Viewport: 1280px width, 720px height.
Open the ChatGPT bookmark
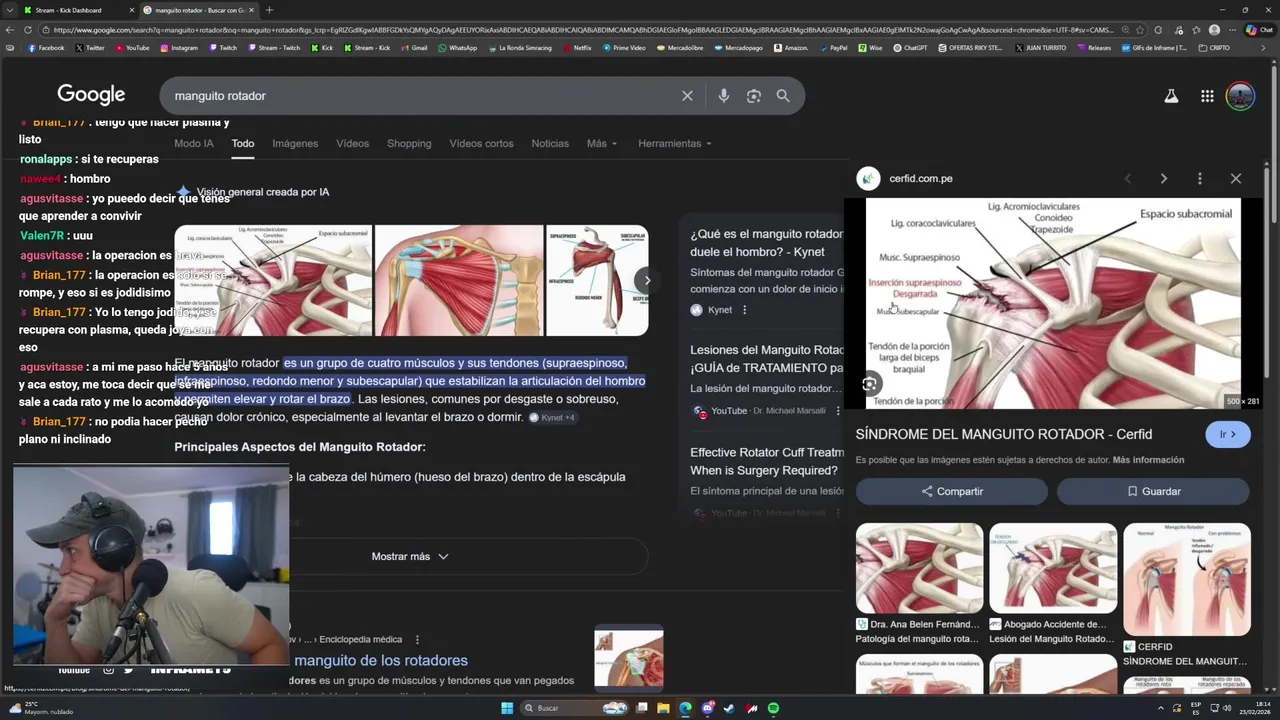[910, 48]
